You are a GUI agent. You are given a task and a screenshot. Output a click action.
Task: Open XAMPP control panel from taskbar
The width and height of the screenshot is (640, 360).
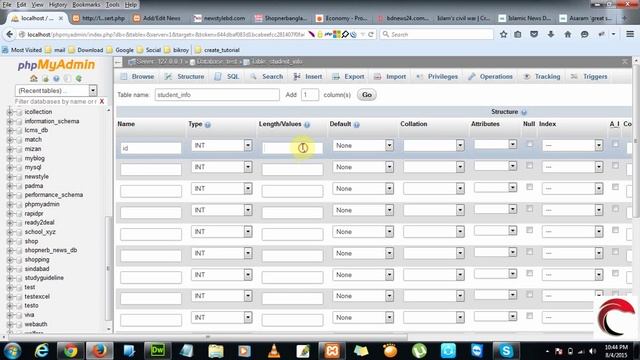331,351
